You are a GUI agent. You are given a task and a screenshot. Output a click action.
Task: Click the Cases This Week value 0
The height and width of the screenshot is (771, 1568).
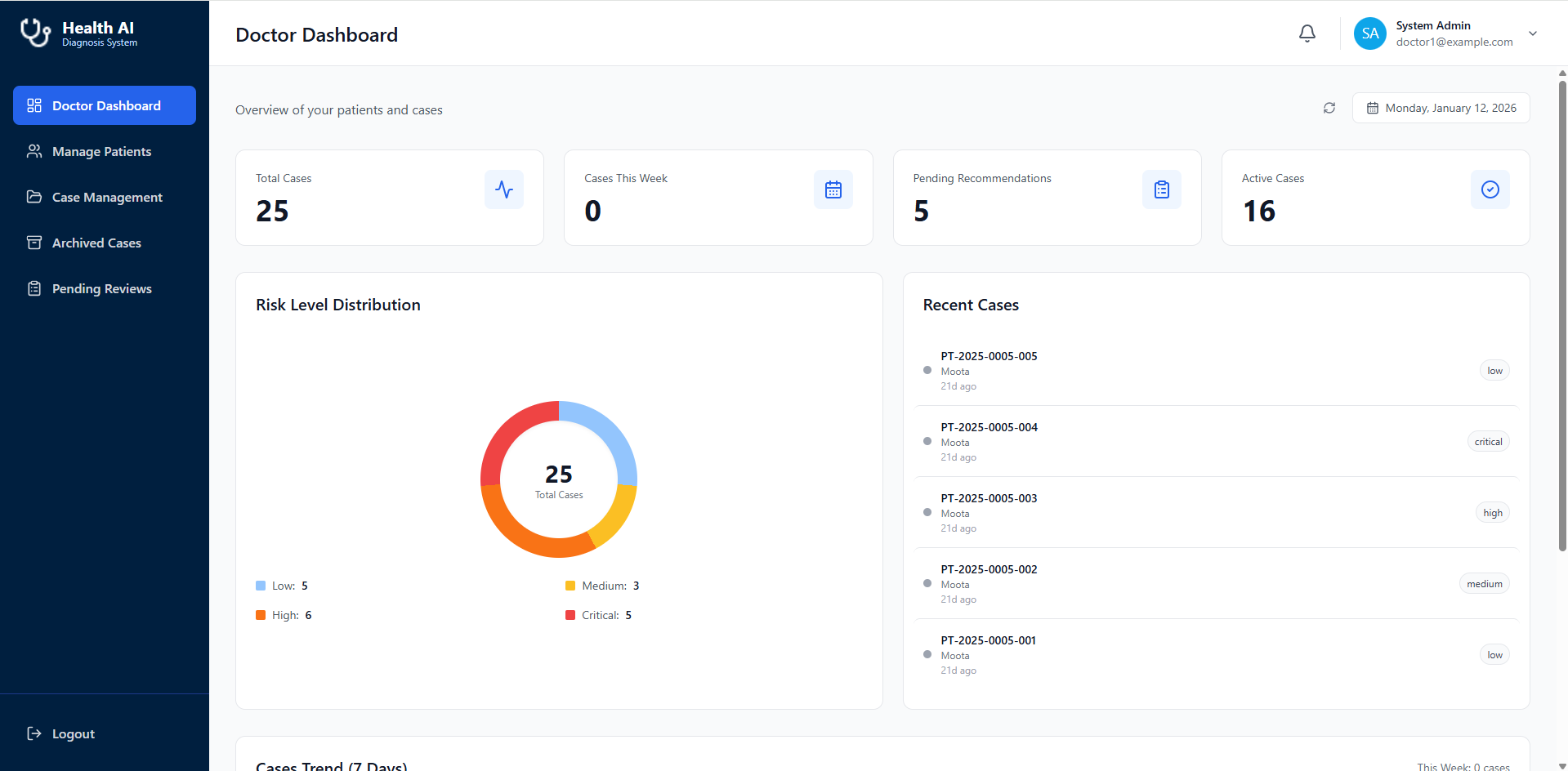tap(592, 211)
